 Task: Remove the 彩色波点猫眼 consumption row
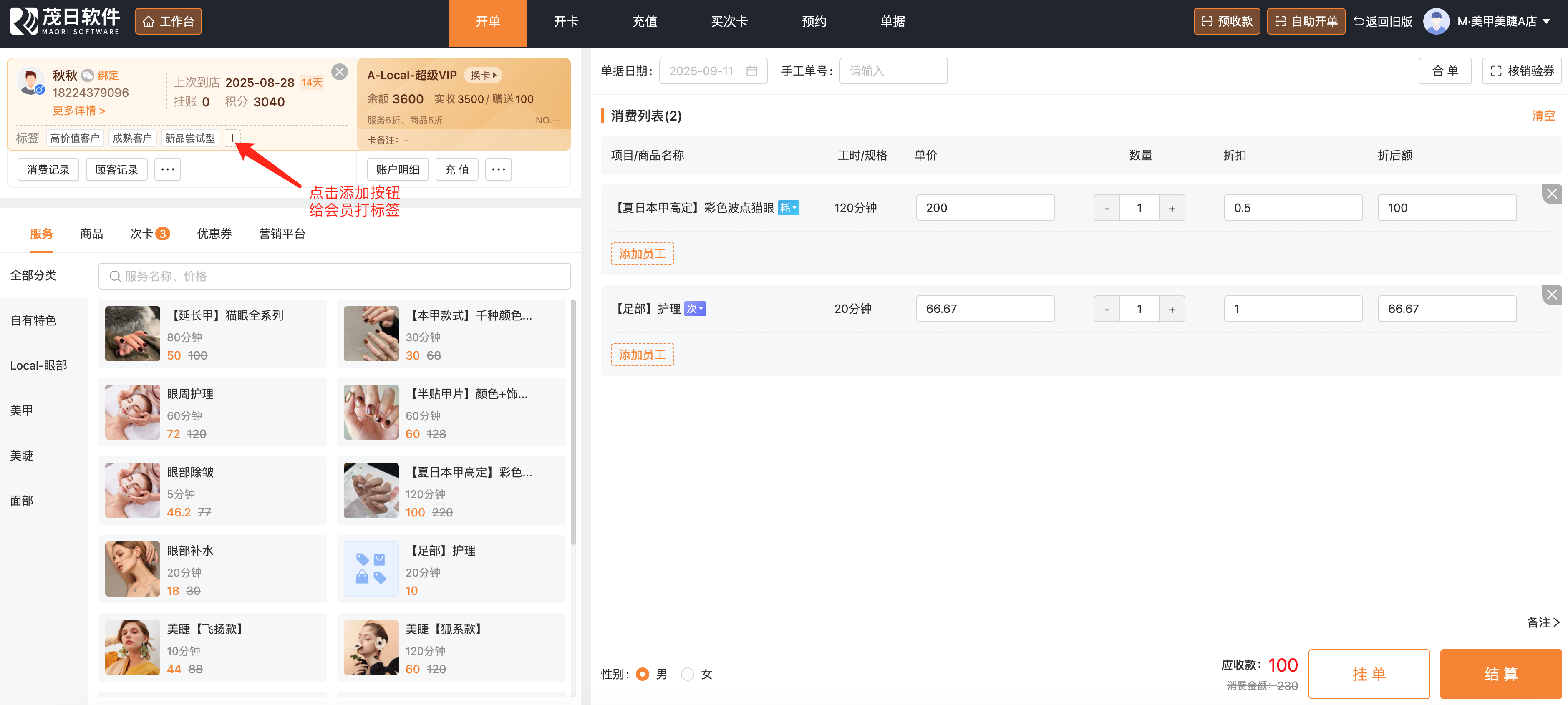coord(1552,194)
